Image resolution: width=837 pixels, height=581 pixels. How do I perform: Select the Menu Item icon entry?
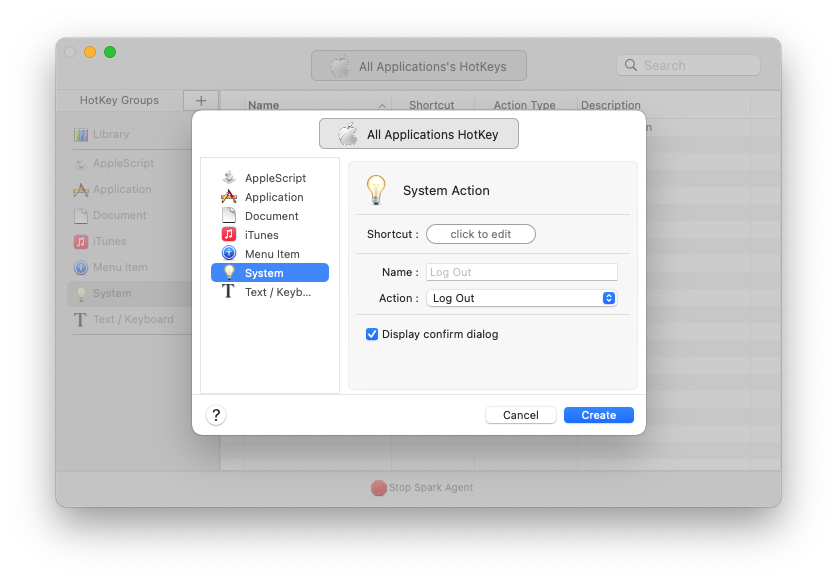pos(229,254)
